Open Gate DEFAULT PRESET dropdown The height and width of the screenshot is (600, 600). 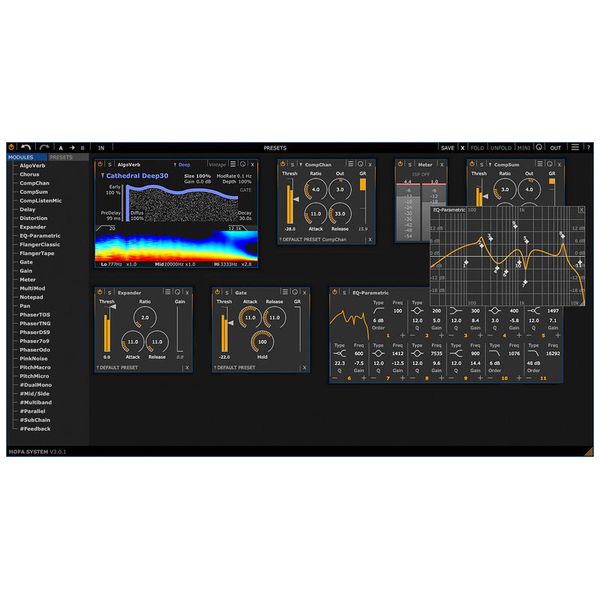(x=235, y=368)
